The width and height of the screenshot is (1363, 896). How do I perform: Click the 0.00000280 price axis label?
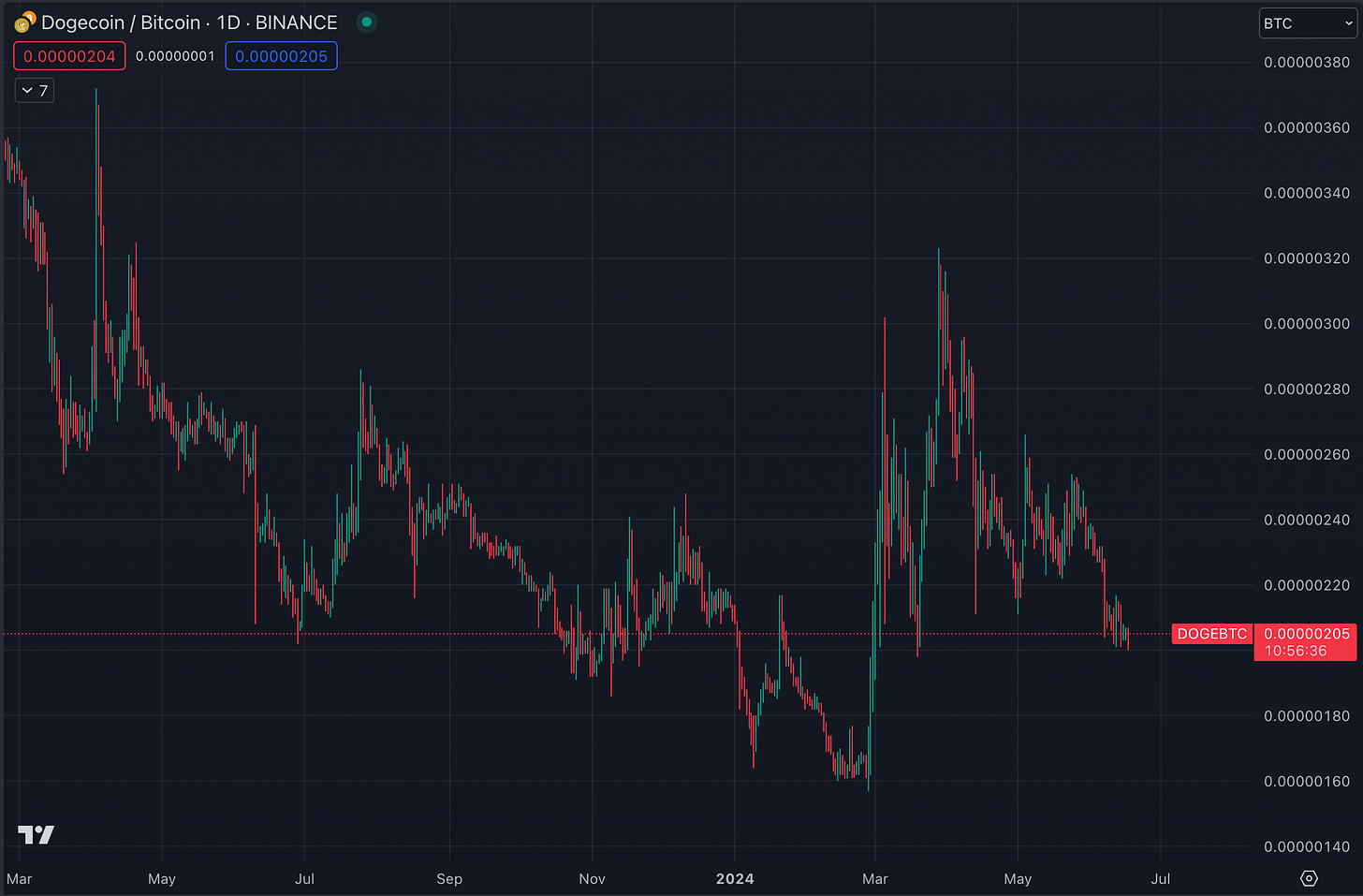1307,389
